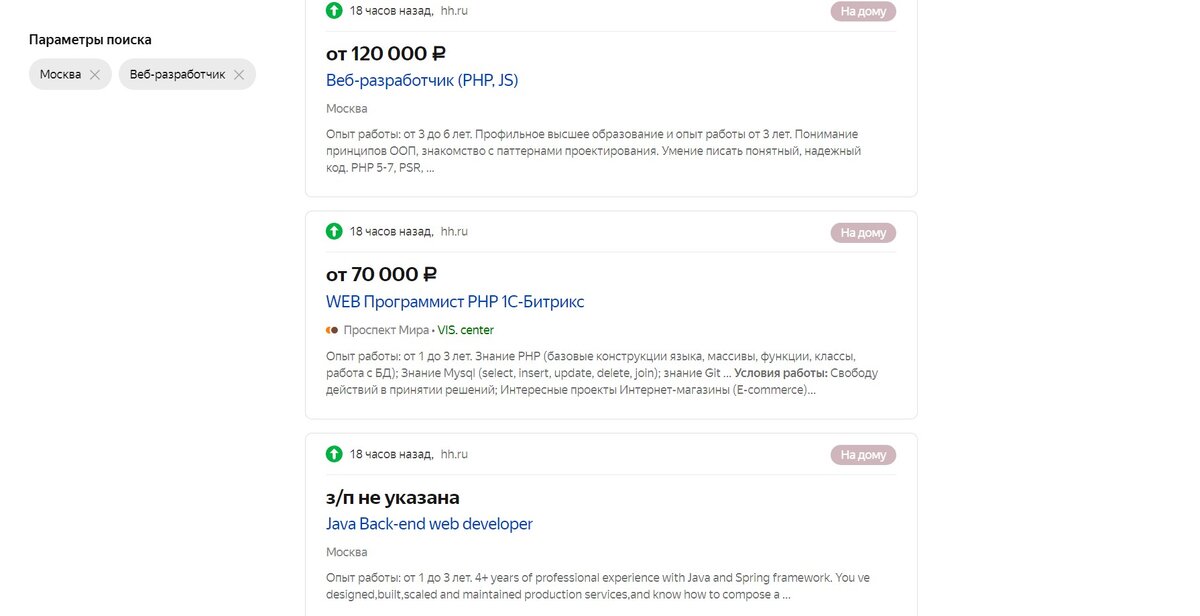The width and height of the screenshot is (1200, 616).
Task: Open the vacancy 'Веб-разработчик (PHP, JS)'
Action: point(421,80)
